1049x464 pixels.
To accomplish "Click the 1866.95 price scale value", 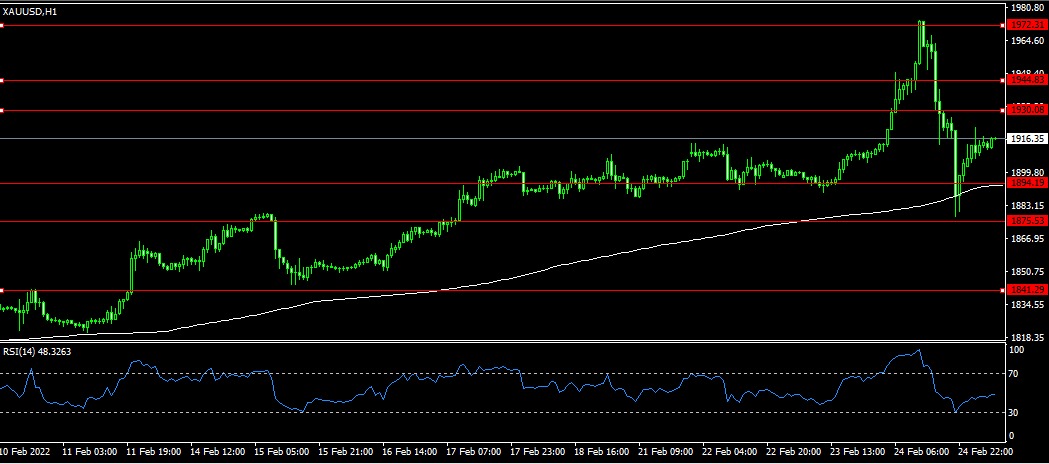I will [1028, 238].
